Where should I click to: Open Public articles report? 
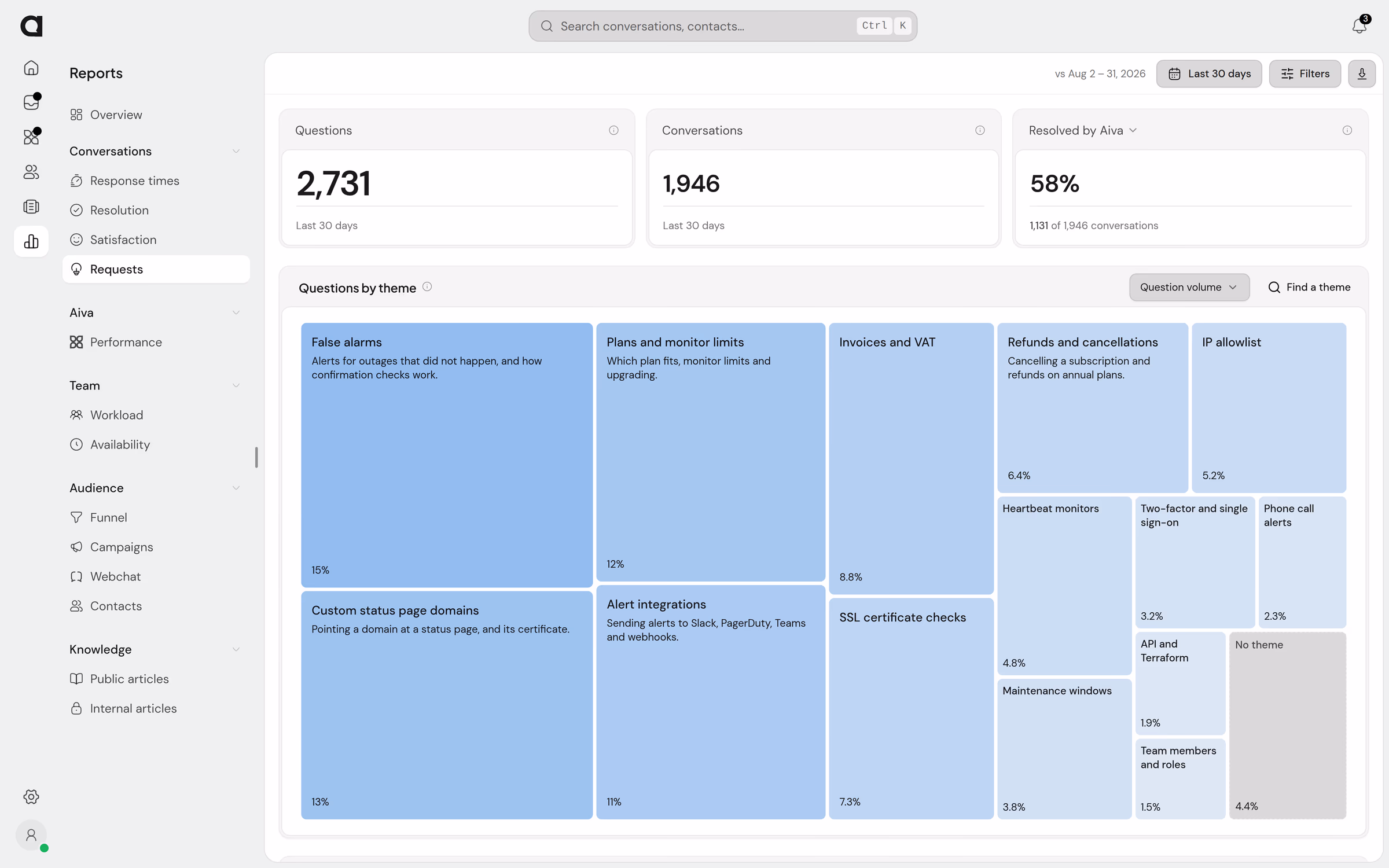[156, 679]
